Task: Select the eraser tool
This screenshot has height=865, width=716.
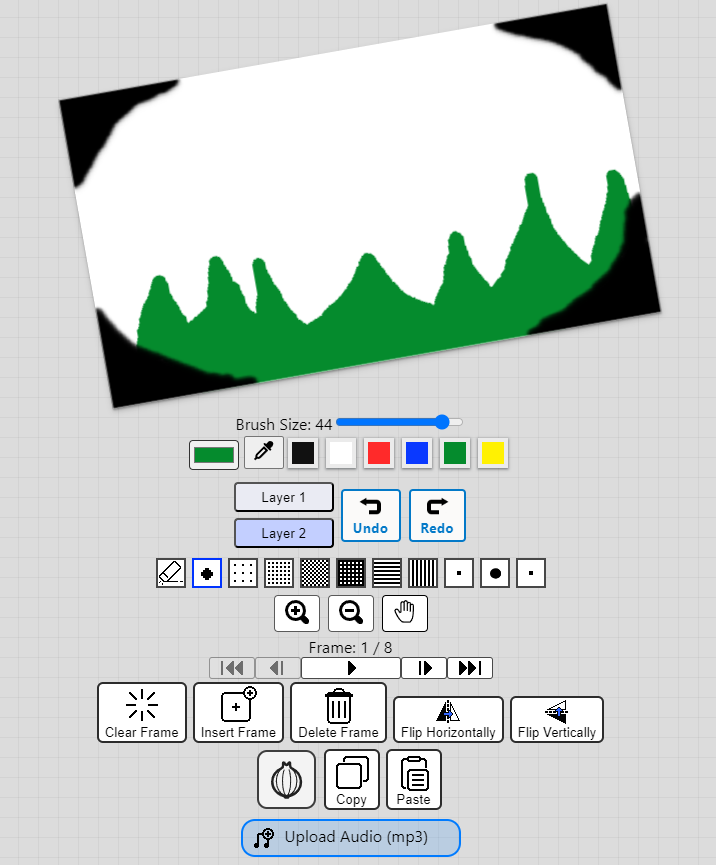Action: [x=170, y=573]
